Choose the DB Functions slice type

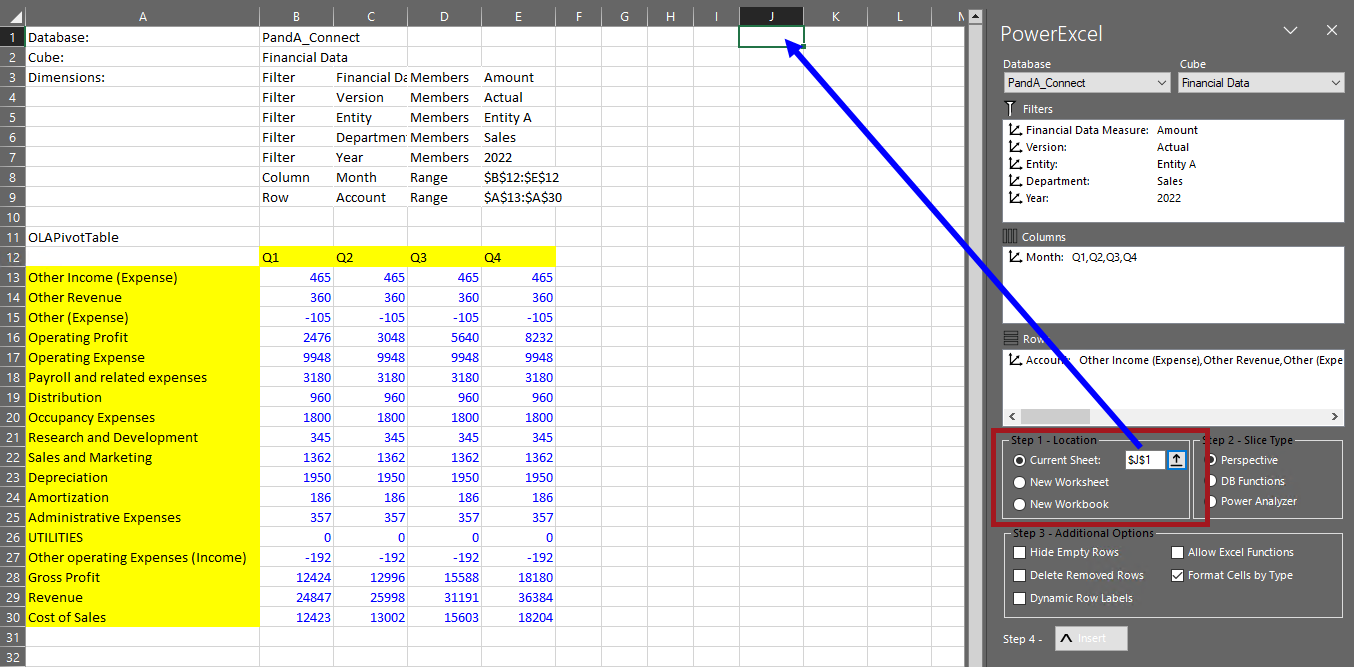[x=1212, y=481]
